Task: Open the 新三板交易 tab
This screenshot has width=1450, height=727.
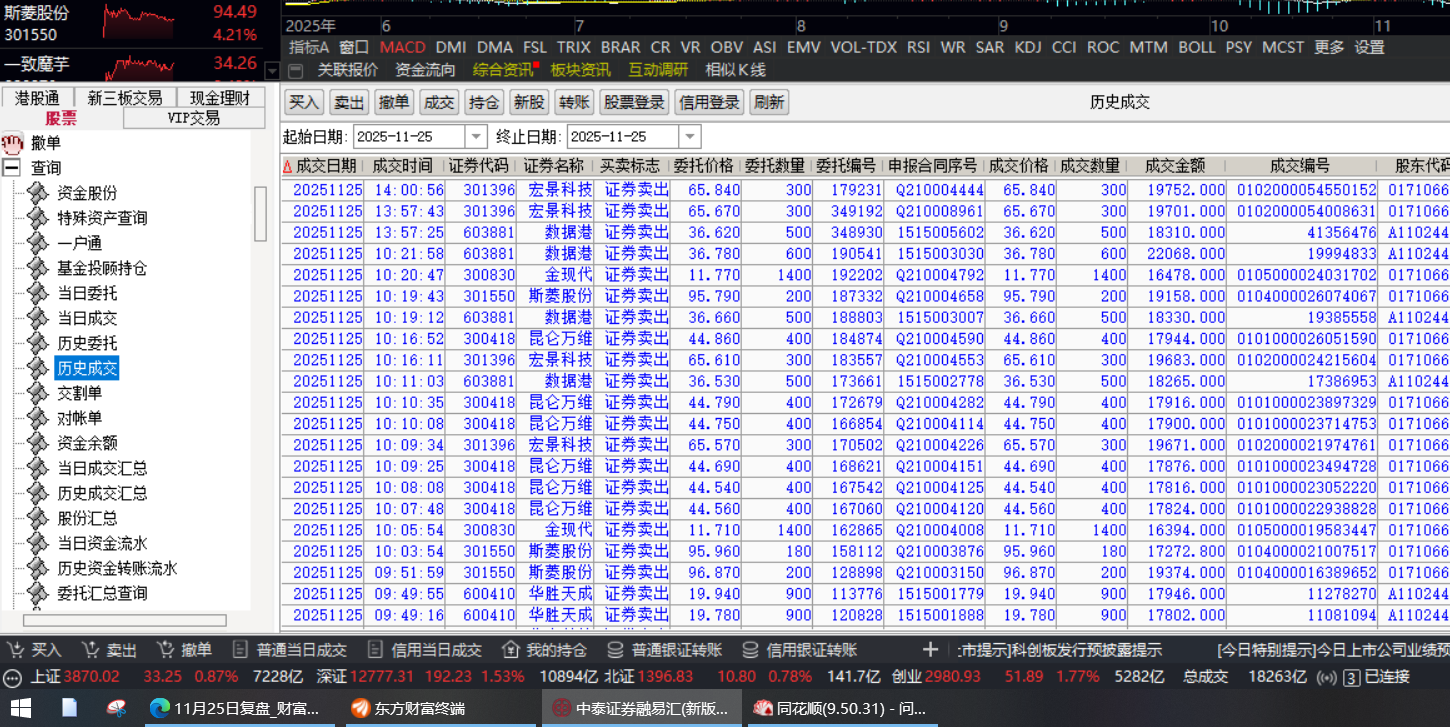Action: [125, 98]
